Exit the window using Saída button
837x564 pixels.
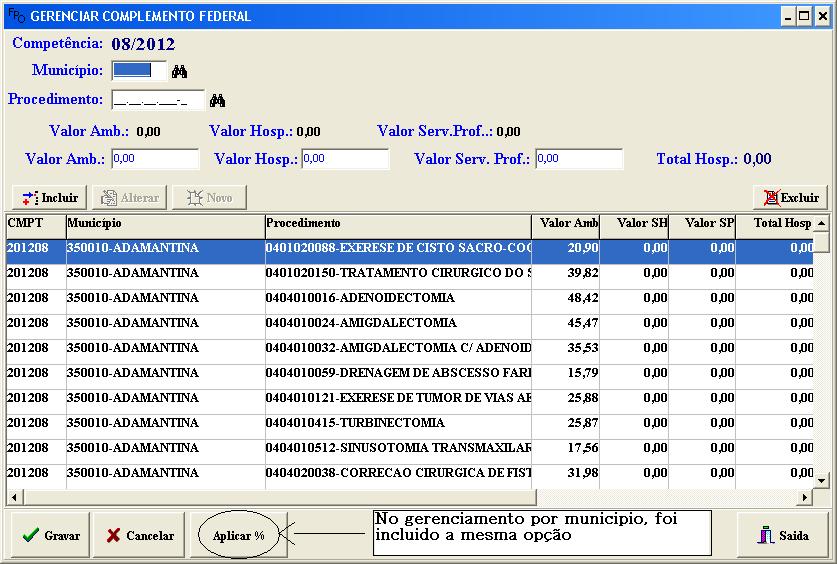tap(782, 535)
